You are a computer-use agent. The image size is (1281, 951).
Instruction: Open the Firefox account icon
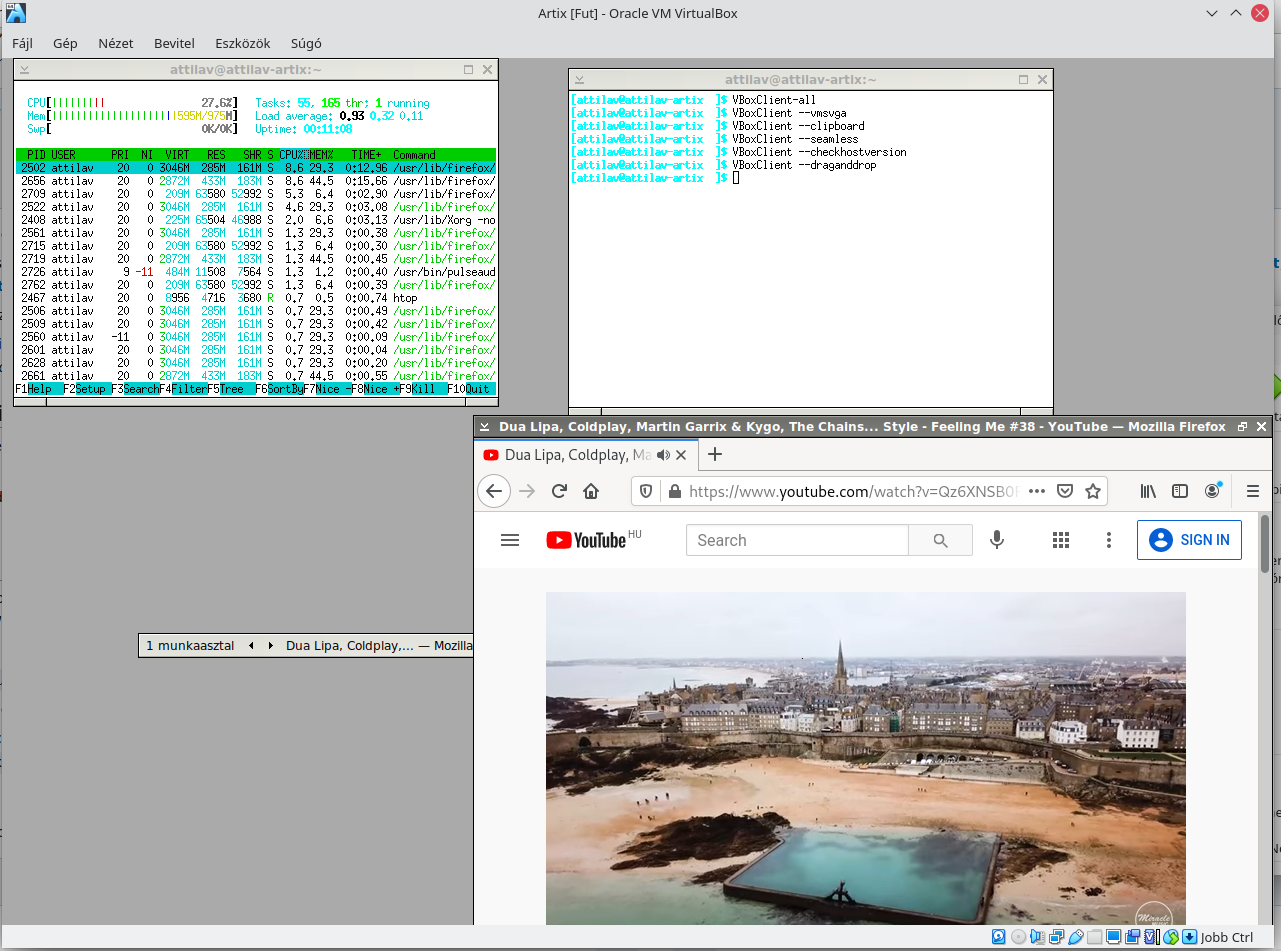pyautogui.click(x=1213, y=491)
